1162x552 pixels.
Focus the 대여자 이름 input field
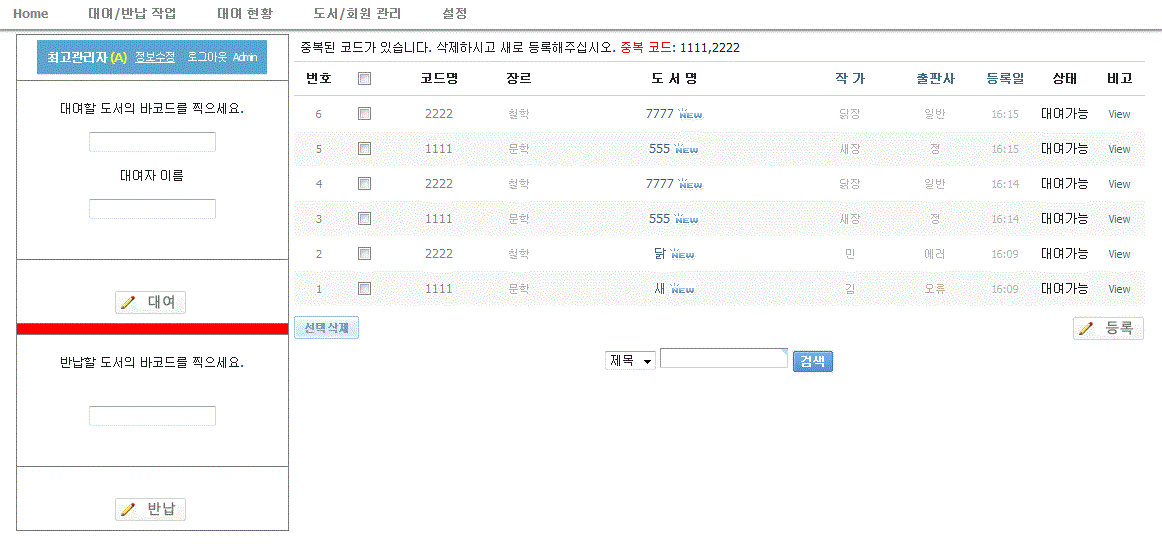point(152,209)
